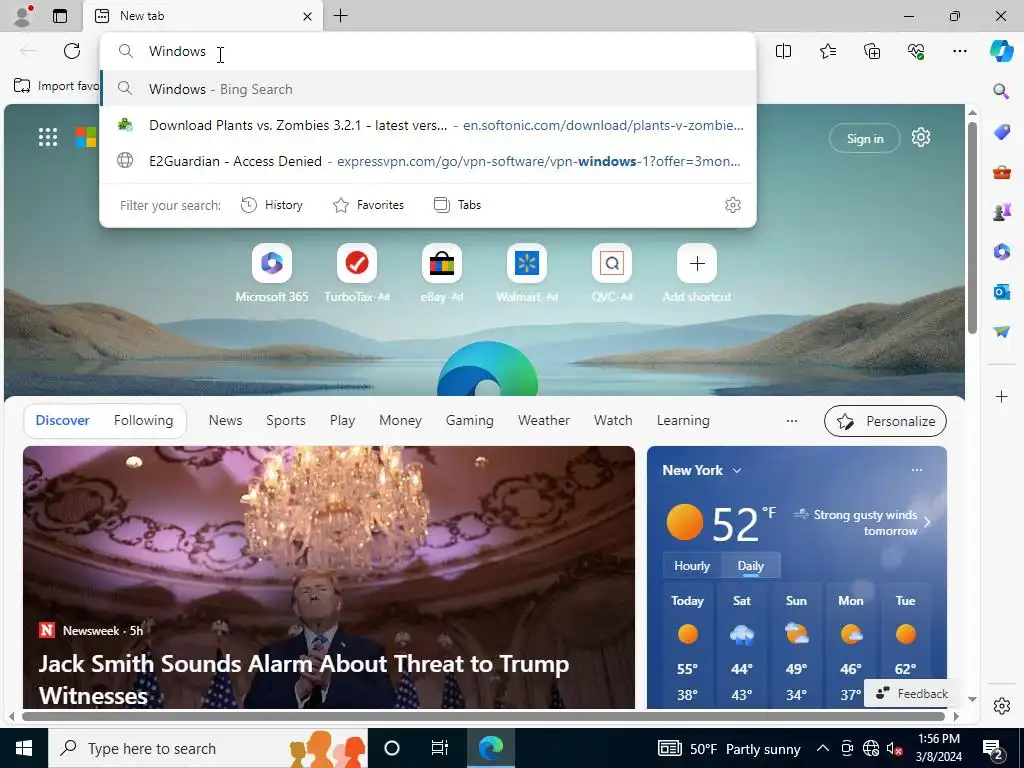The width and height of the screenshot is (1024, 768).
Task: Open search suggestion settings gear
Action: (733, 205)
